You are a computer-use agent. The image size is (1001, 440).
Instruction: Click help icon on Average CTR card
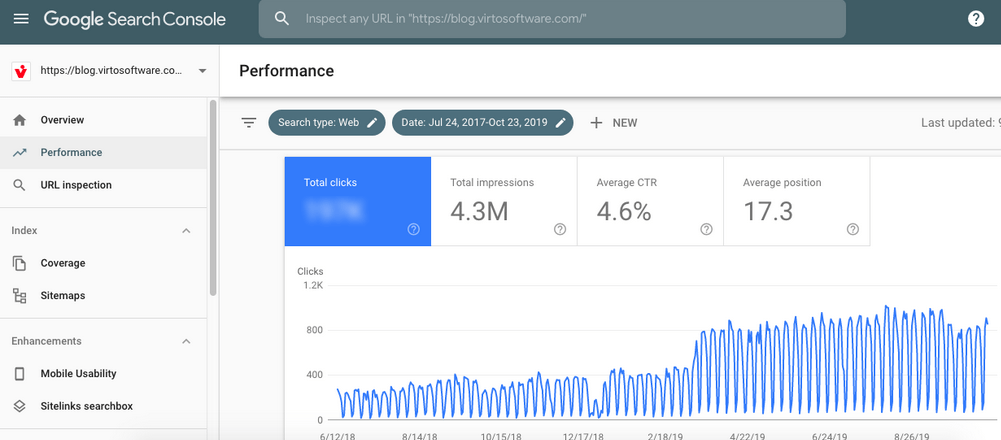[x=706, y=229]
